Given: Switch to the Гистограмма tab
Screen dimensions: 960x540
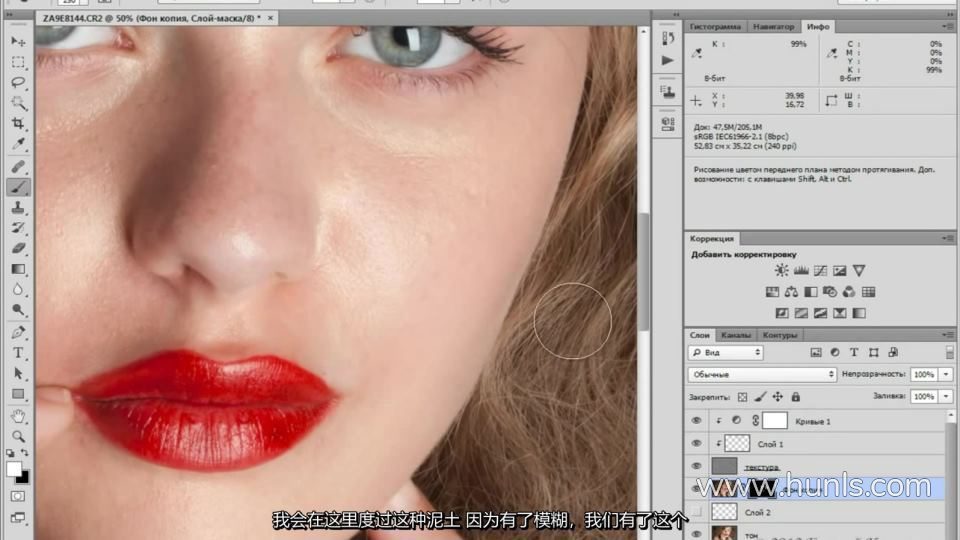Looking at the screenshot, I should click(715, 26).
